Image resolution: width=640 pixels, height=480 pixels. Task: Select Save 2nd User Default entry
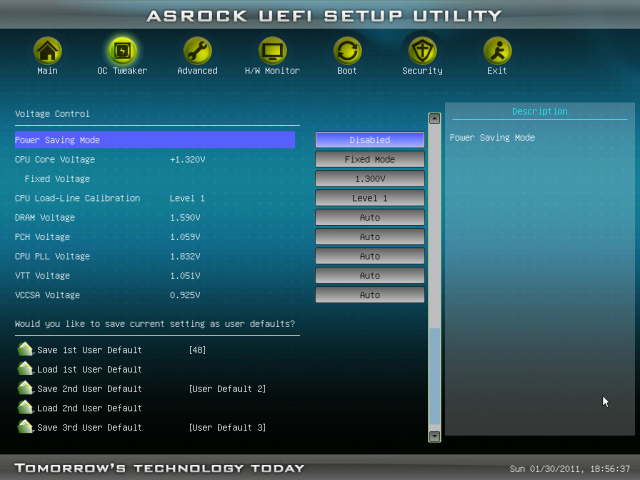(x=89, y=389)
